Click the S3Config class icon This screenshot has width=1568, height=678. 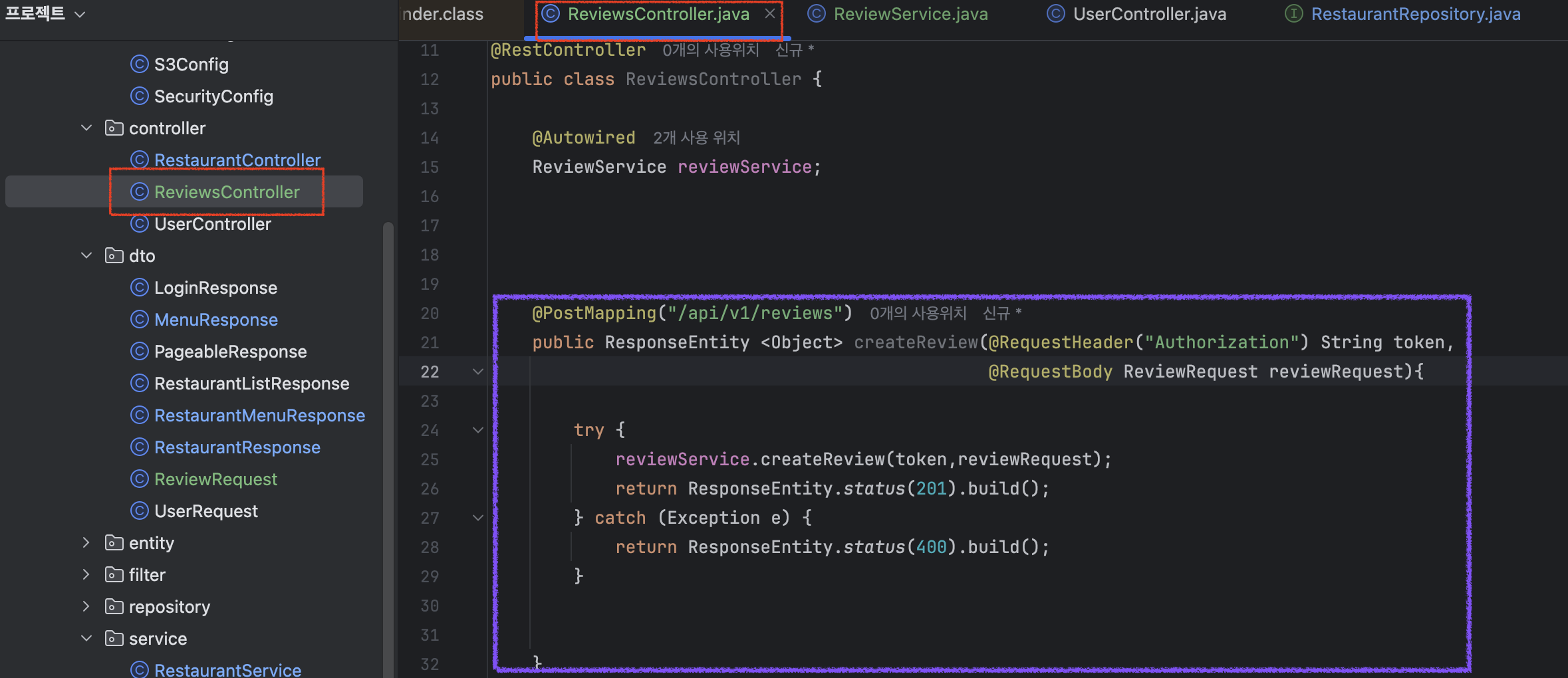[139, 64]
